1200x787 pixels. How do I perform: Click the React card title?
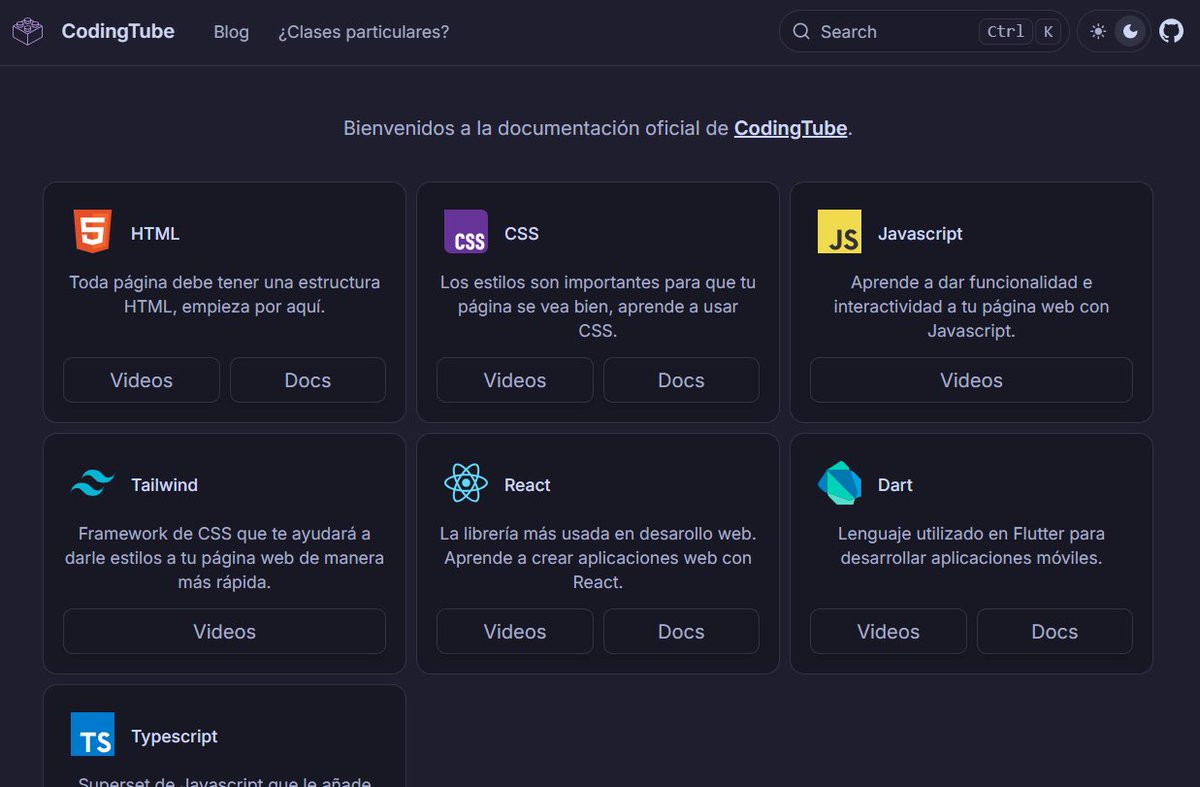pos(527,485)
